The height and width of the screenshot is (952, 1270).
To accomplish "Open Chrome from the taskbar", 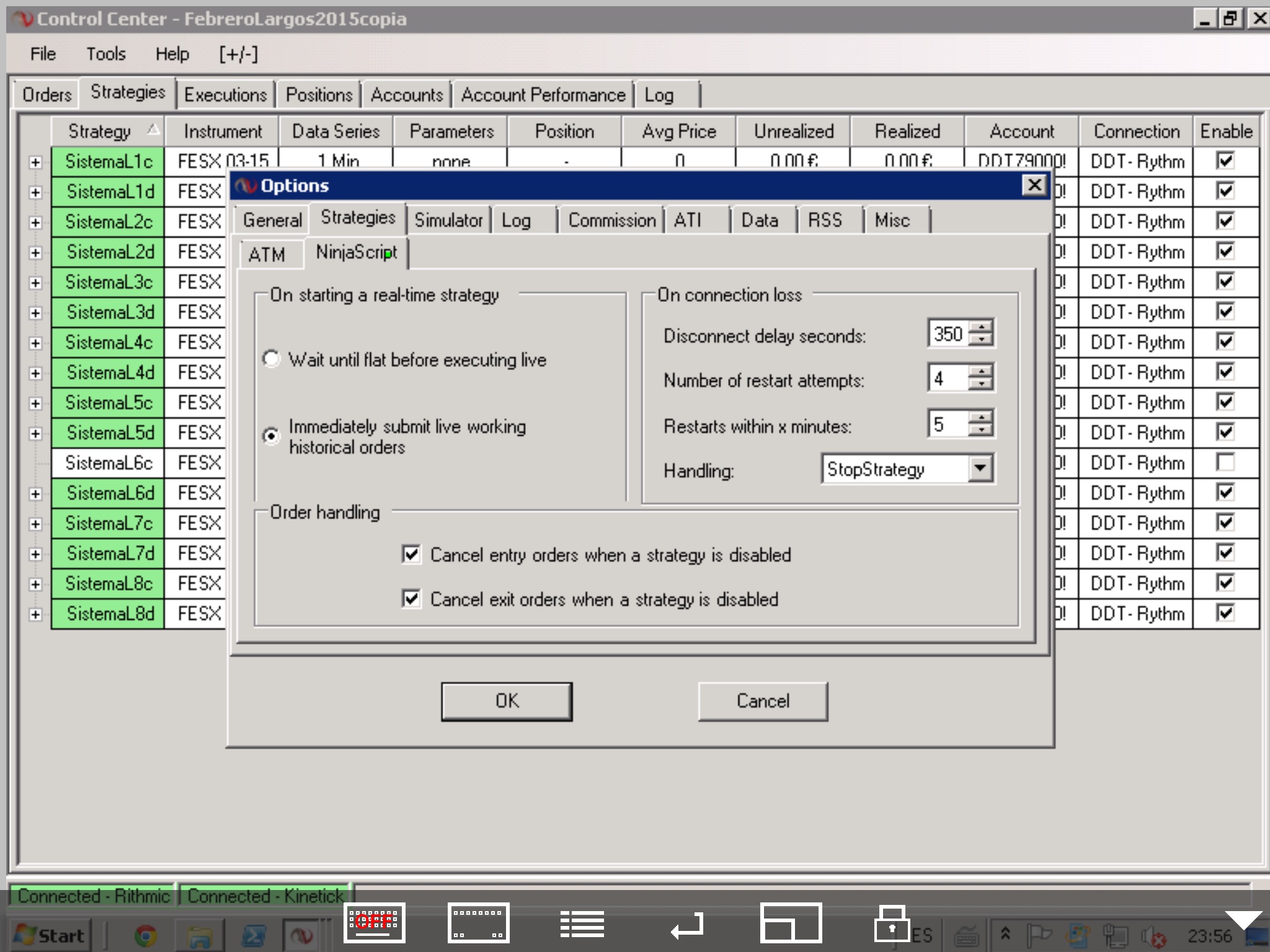I will click(x=146, y=935).
